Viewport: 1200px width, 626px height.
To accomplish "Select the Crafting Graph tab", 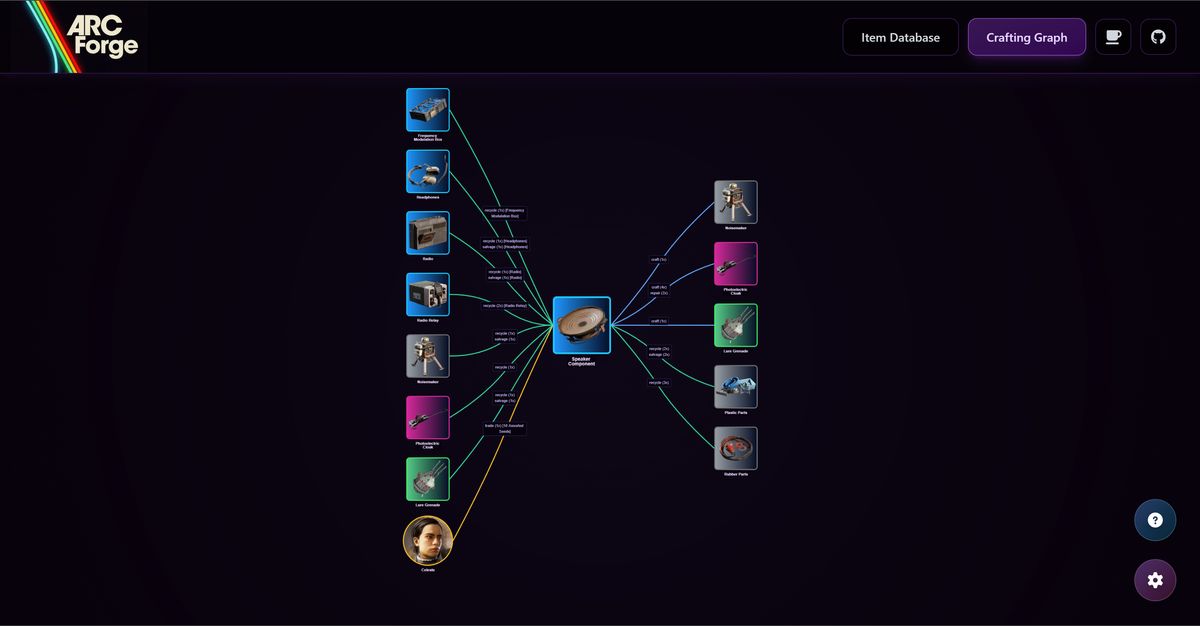I will pyautogui.click(x=1027, y=37).
